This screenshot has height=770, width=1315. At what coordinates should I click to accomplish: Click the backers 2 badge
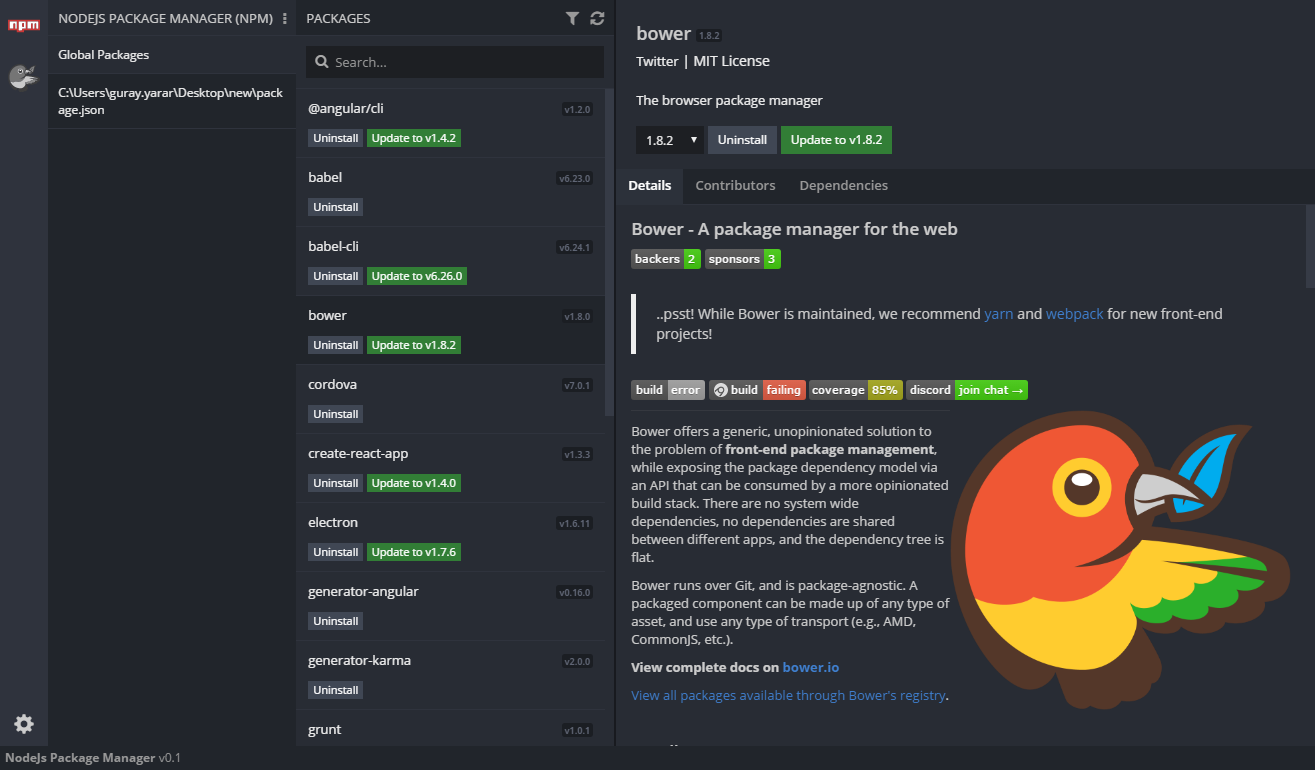[x=666, y=259]
